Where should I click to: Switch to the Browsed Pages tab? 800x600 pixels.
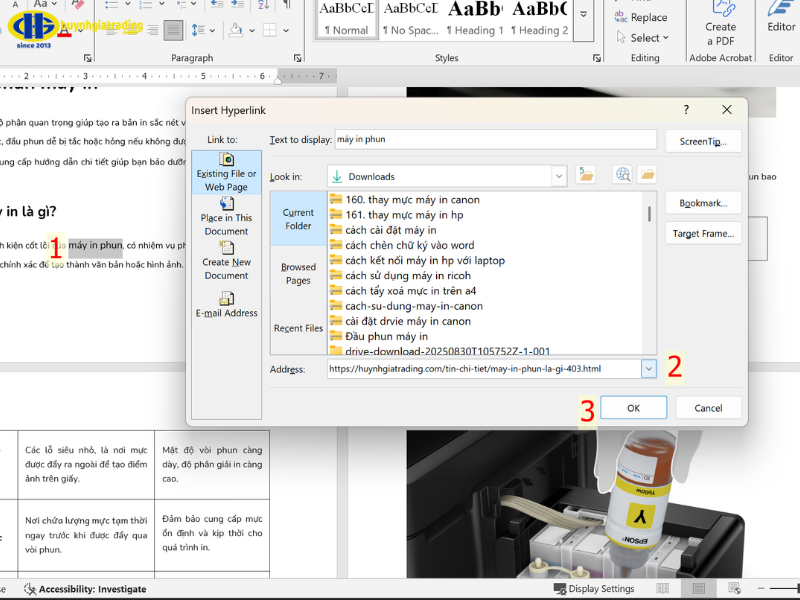[298, 273]
